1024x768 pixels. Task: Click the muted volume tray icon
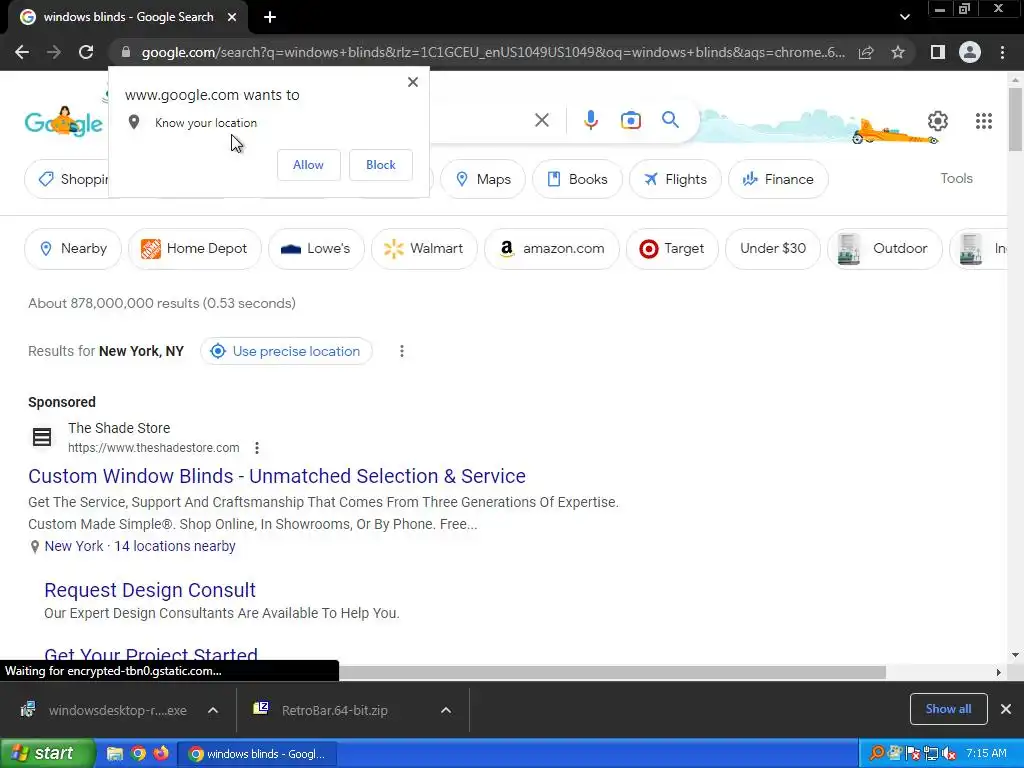950,754
